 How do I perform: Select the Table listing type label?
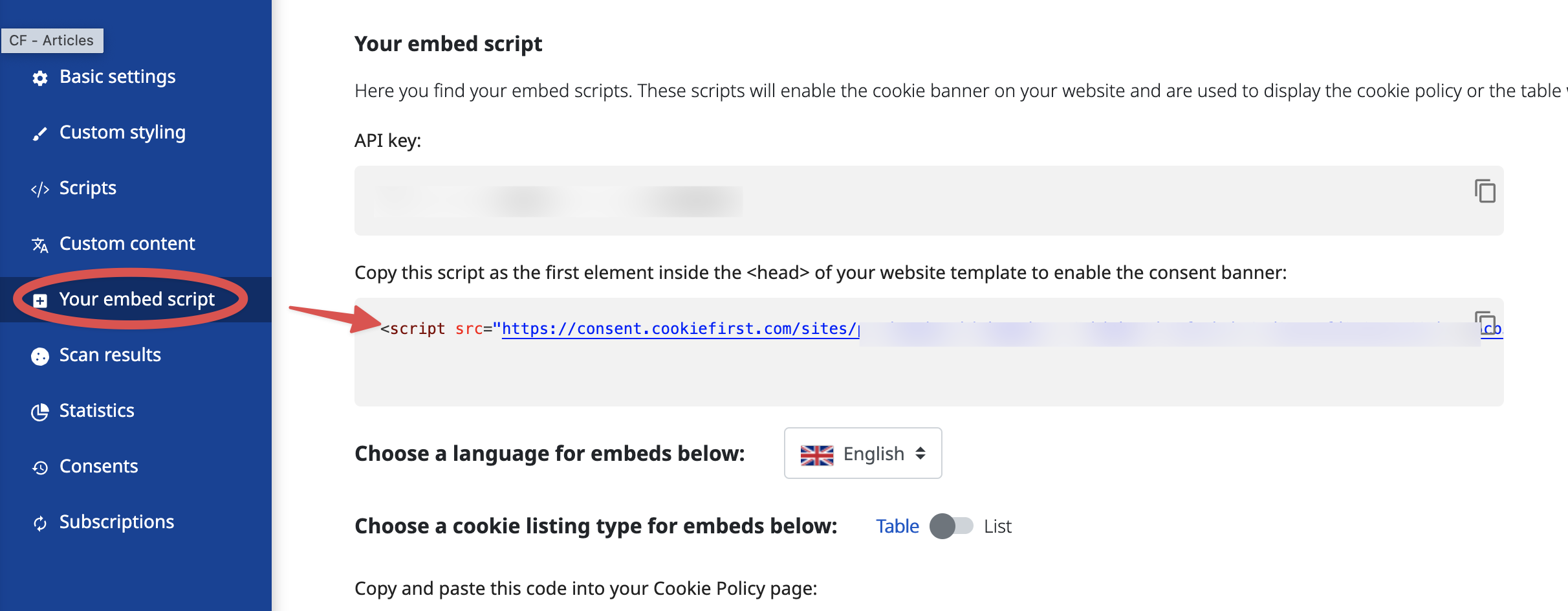[x=897, y=526]
